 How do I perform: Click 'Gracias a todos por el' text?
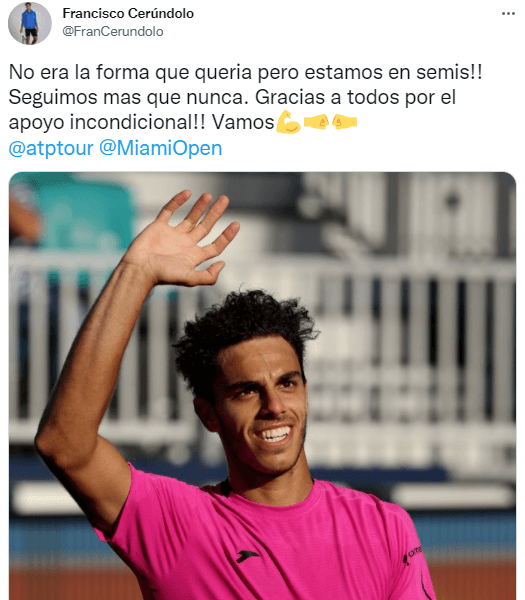pyautogui.click(x=355, y=97)
